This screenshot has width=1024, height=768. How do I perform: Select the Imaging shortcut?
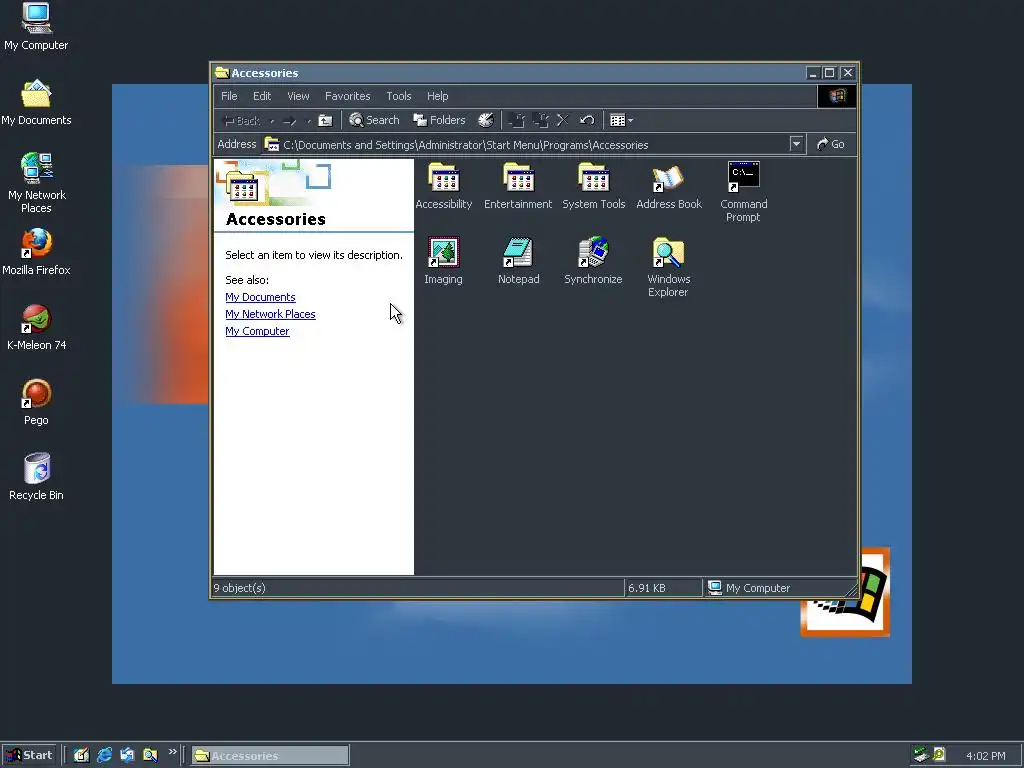click(443, 261)
